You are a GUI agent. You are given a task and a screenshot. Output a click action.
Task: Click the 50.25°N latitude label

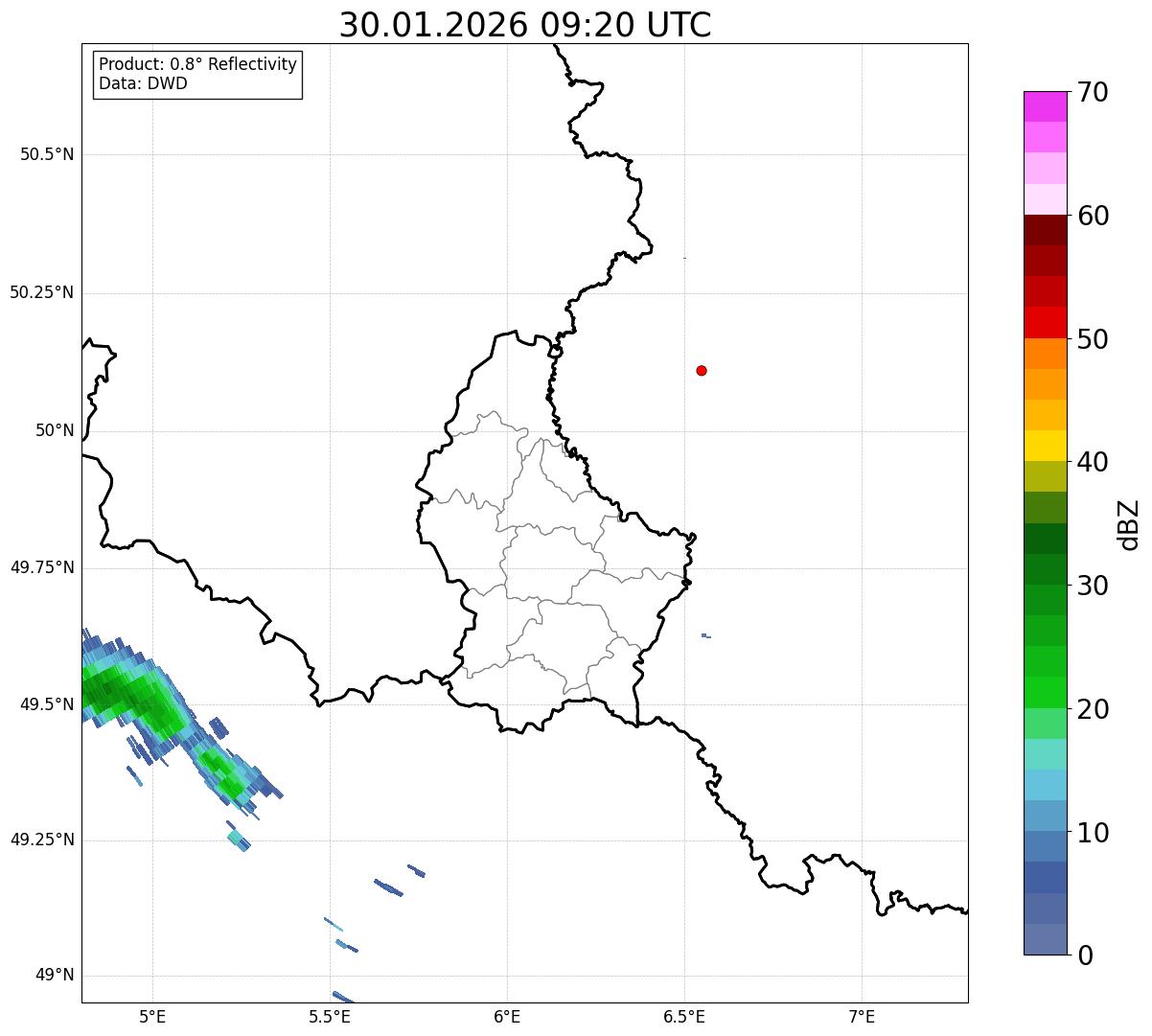click(x=42, y=292)
